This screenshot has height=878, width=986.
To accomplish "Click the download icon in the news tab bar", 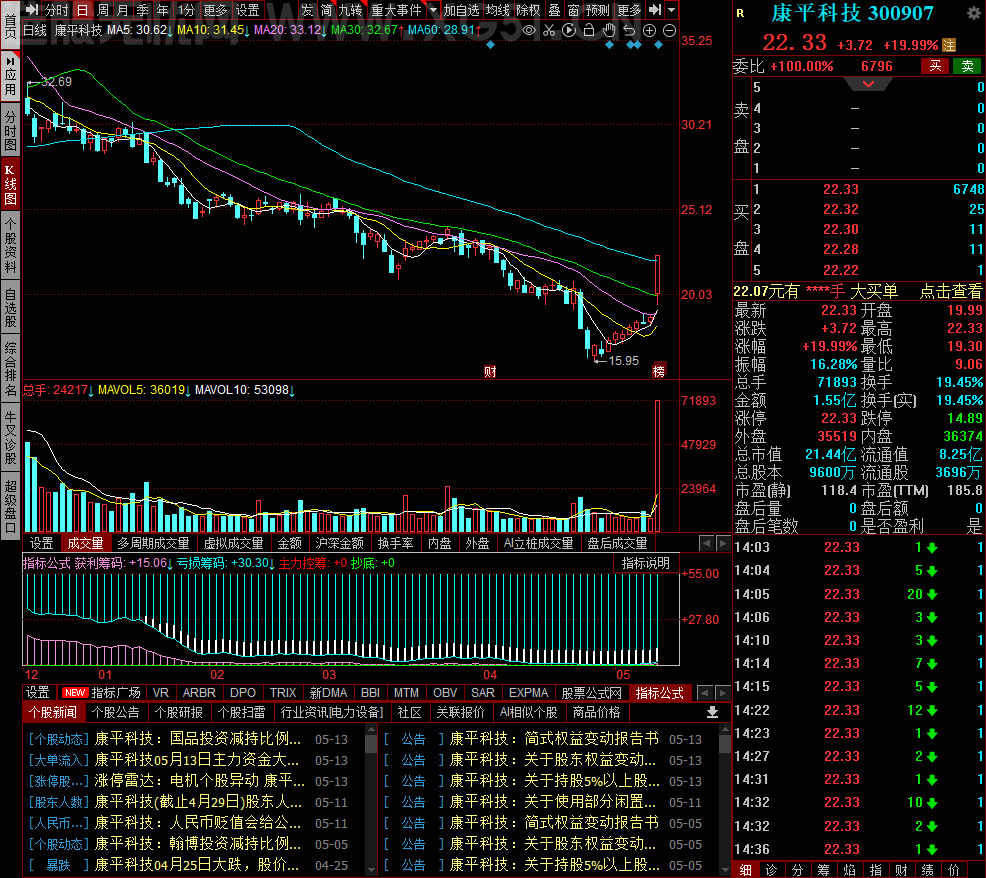I will pyautogui.click(x=712, y=712).
